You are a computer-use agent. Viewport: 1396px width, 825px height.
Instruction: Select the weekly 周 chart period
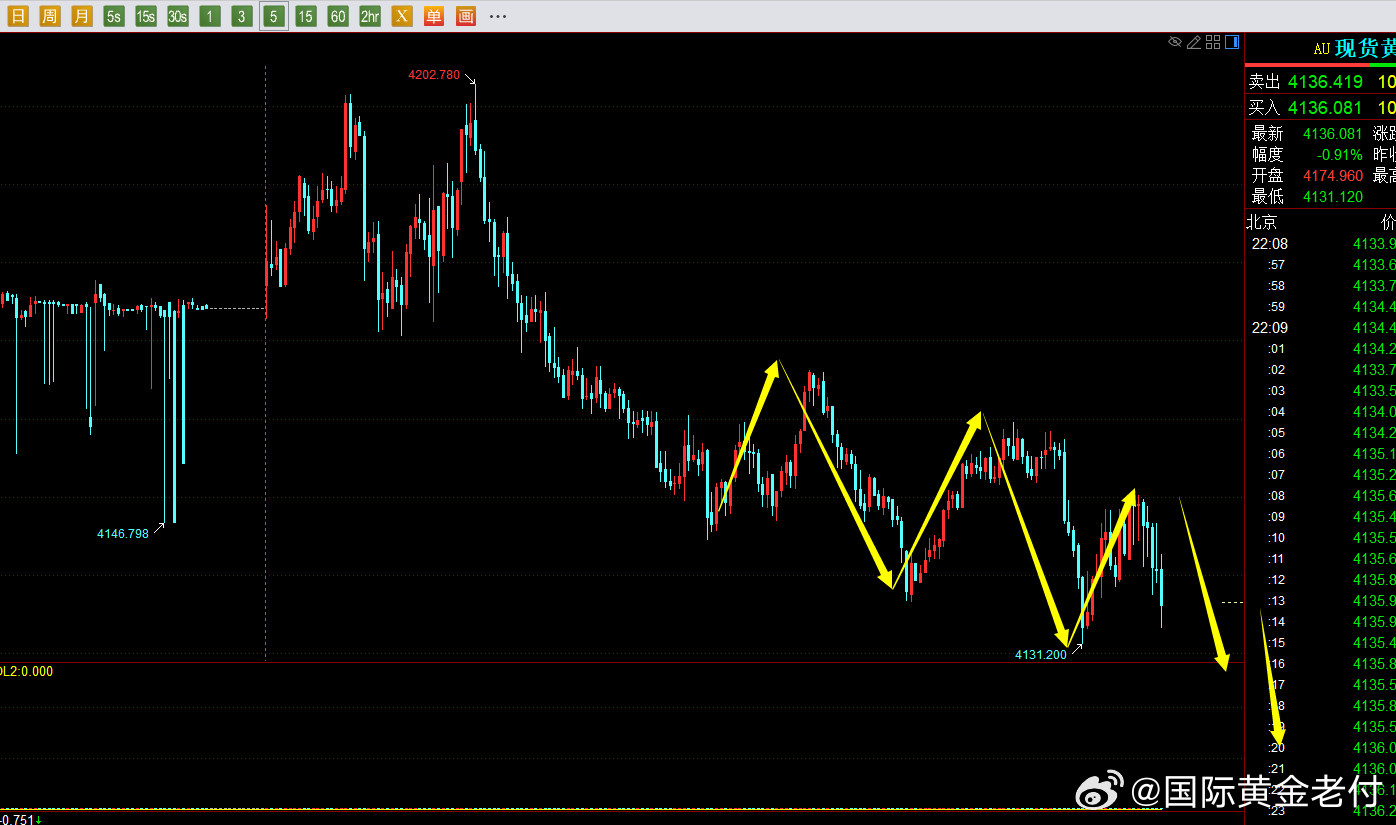(50, 16)
